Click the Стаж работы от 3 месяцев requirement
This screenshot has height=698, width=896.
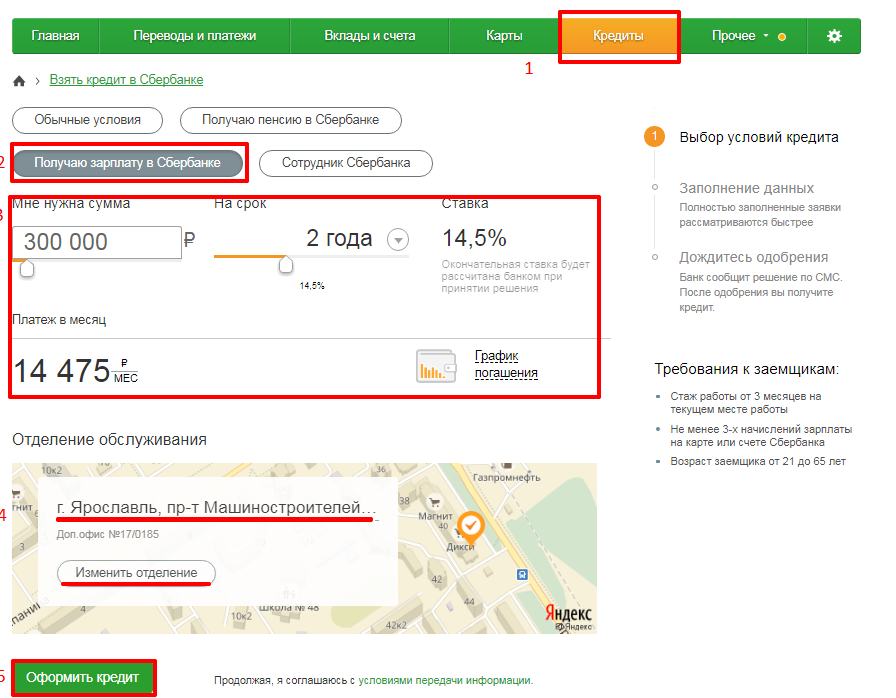pos(746,403)
